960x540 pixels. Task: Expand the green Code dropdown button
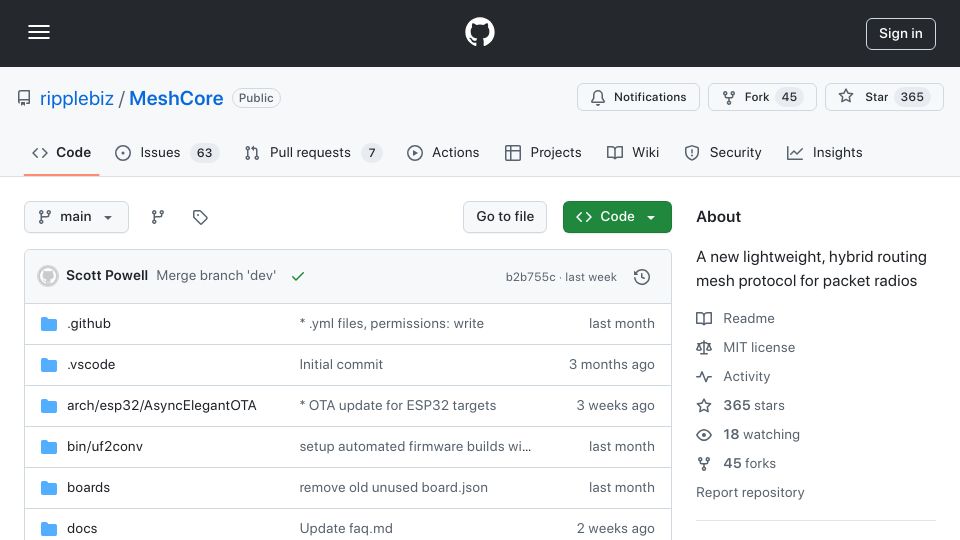617,217
